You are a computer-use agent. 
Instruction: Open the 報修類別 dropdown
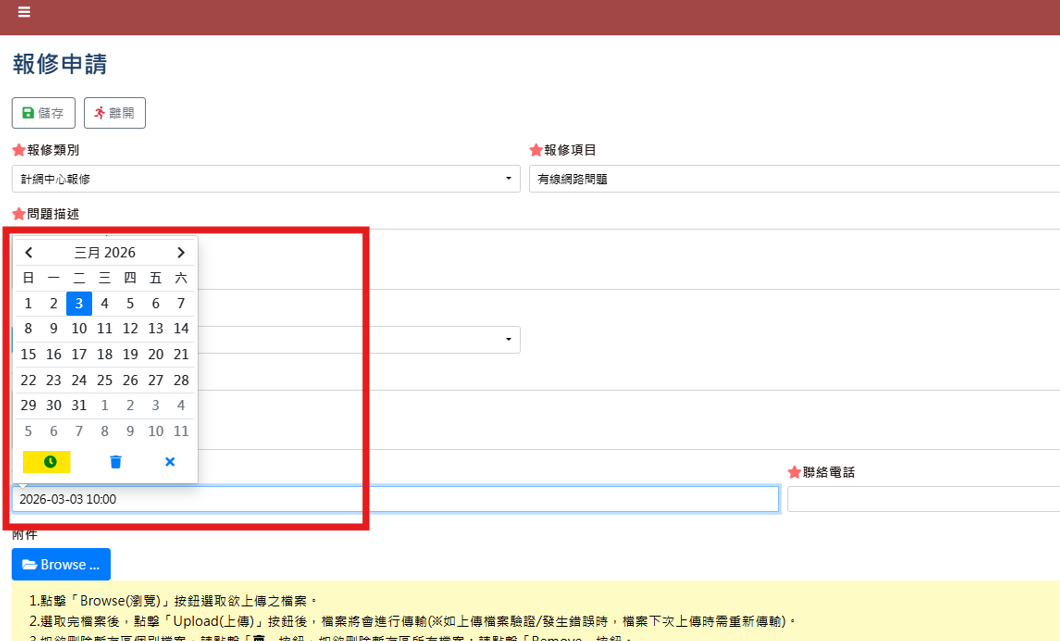pos(266,179)
